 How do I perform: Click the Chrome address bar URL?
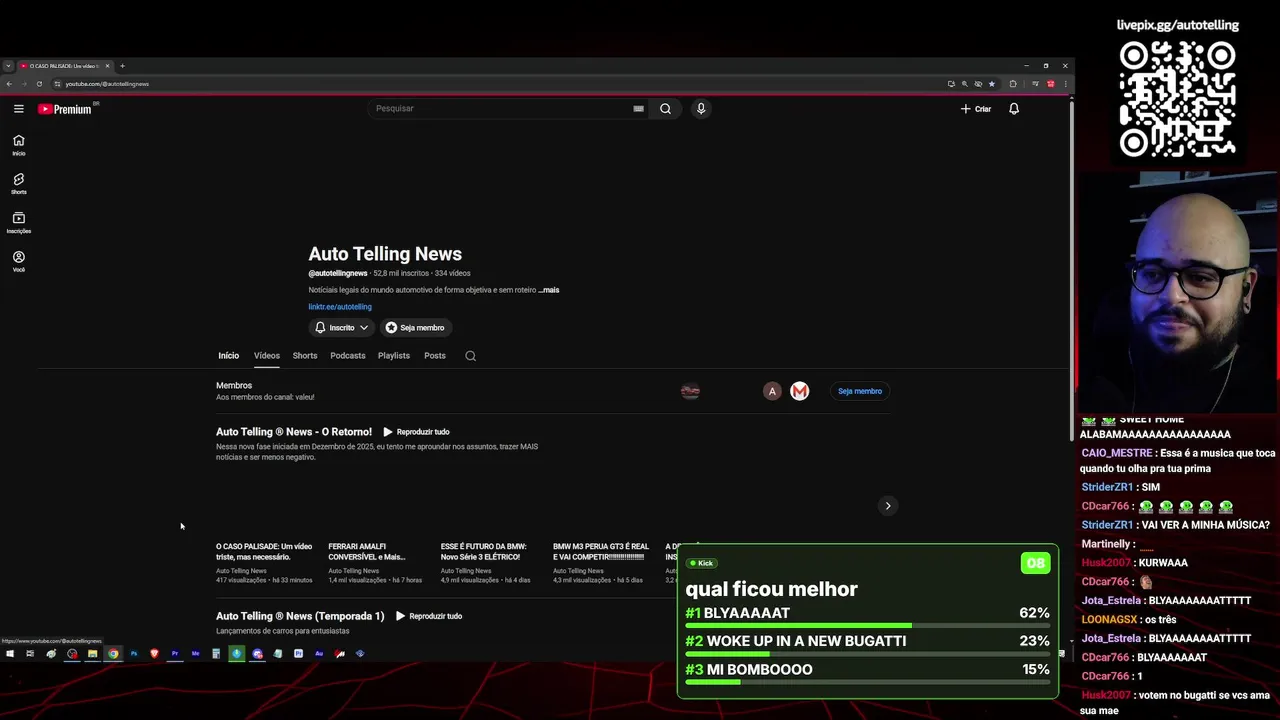(x=107, y=84)
